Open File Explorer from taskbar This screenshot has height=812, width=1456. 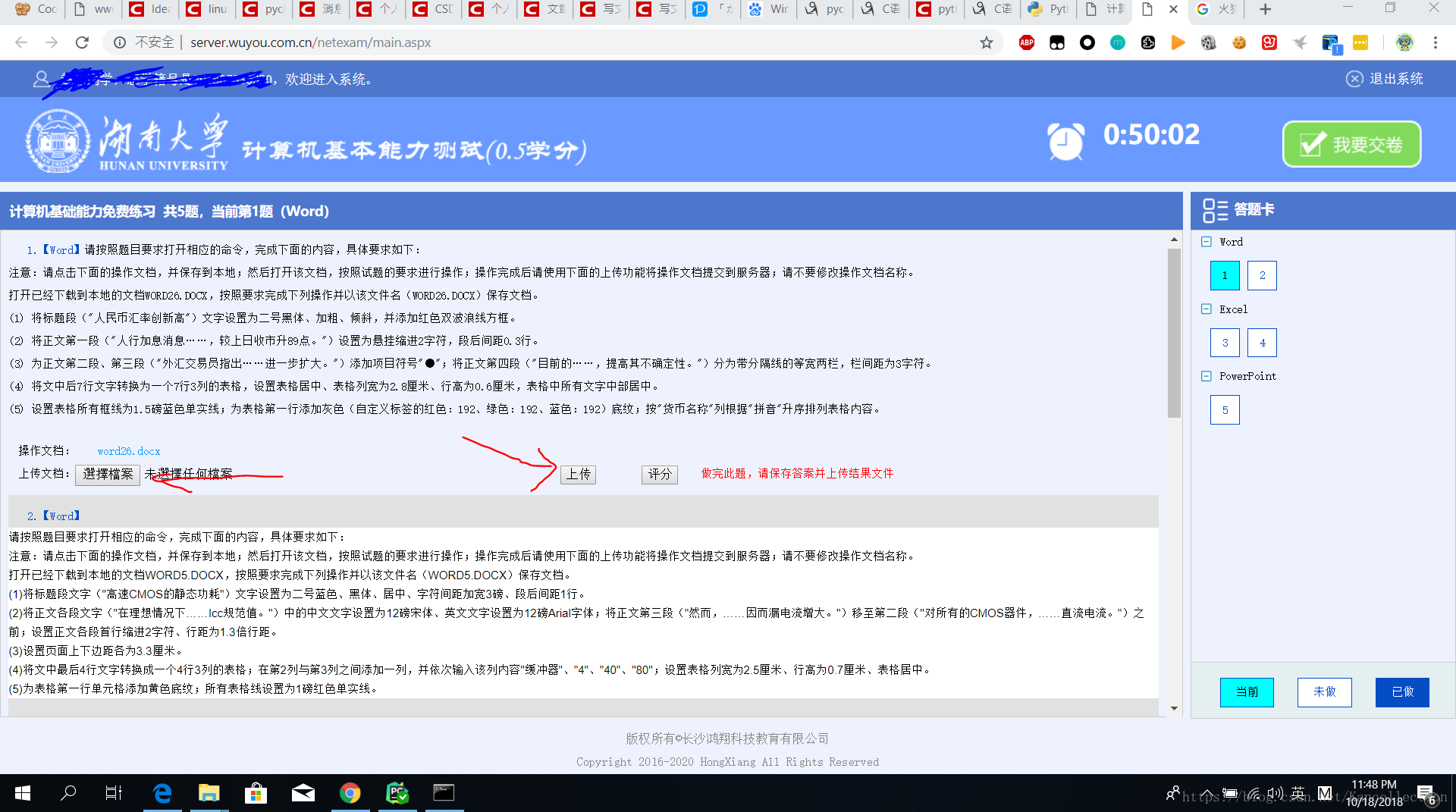pyautogui.click(x=209, y=793)
